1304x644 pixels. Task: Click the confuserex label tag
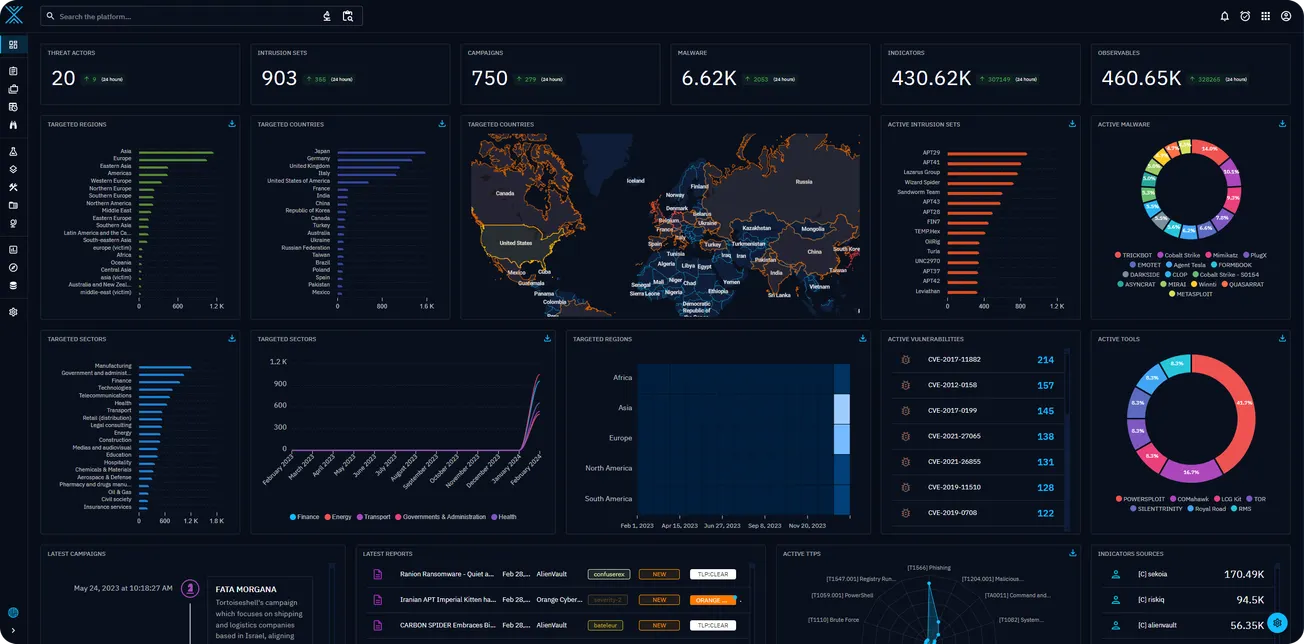click(x=609, y=575)
